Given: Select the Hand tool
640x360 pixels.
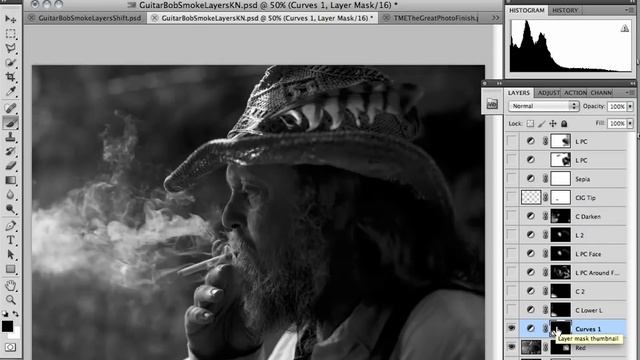Looking at the screenshot, I should 11,285.
